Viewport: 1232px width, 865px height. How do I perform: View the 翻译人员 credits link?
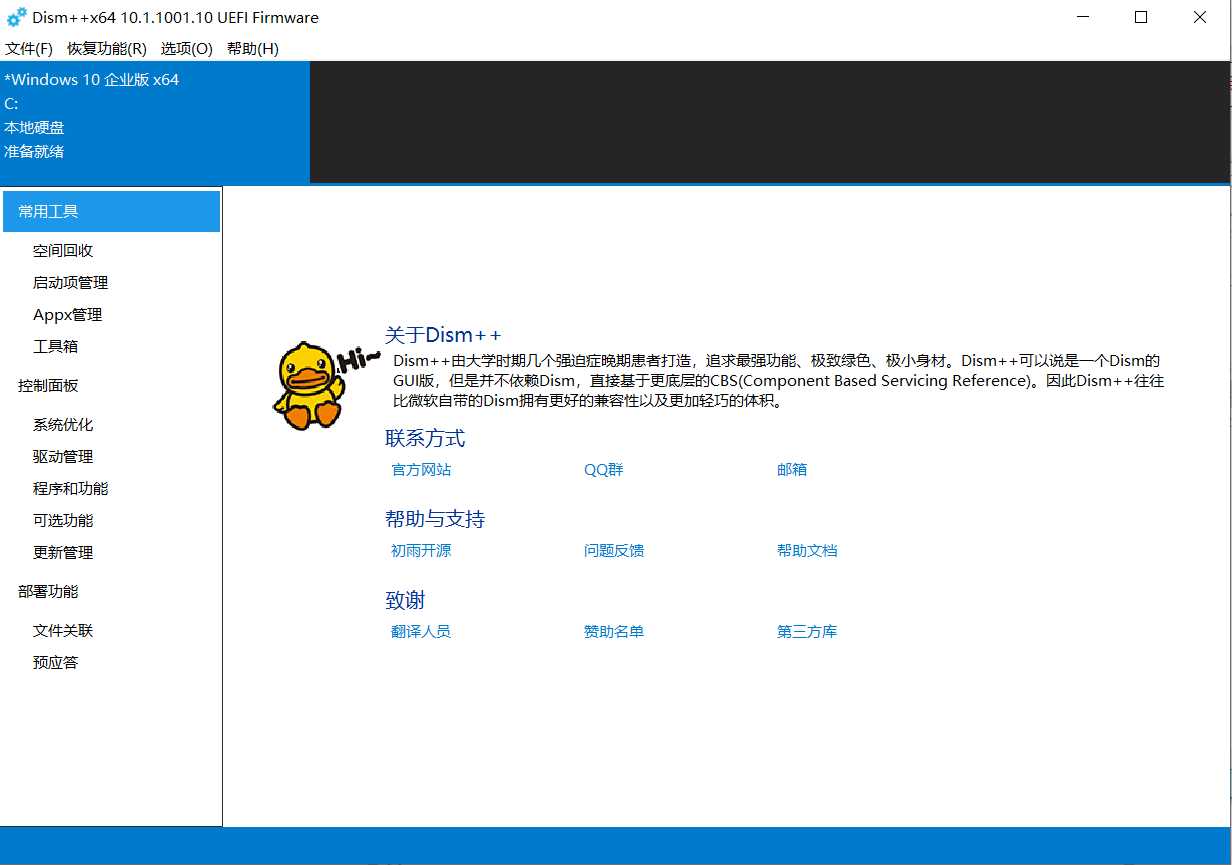pos(421,632)
